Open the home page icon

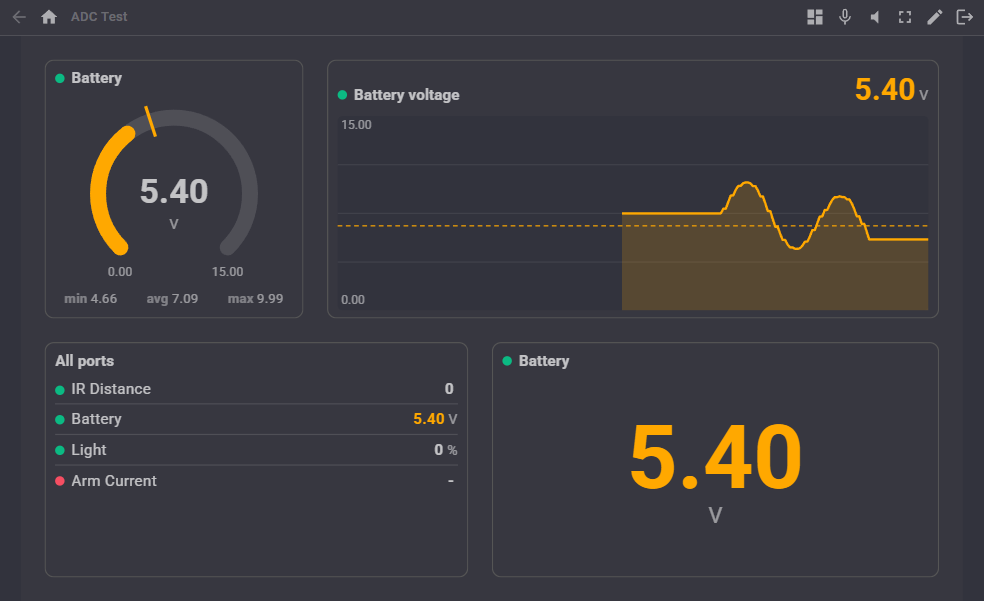[49, 17]
